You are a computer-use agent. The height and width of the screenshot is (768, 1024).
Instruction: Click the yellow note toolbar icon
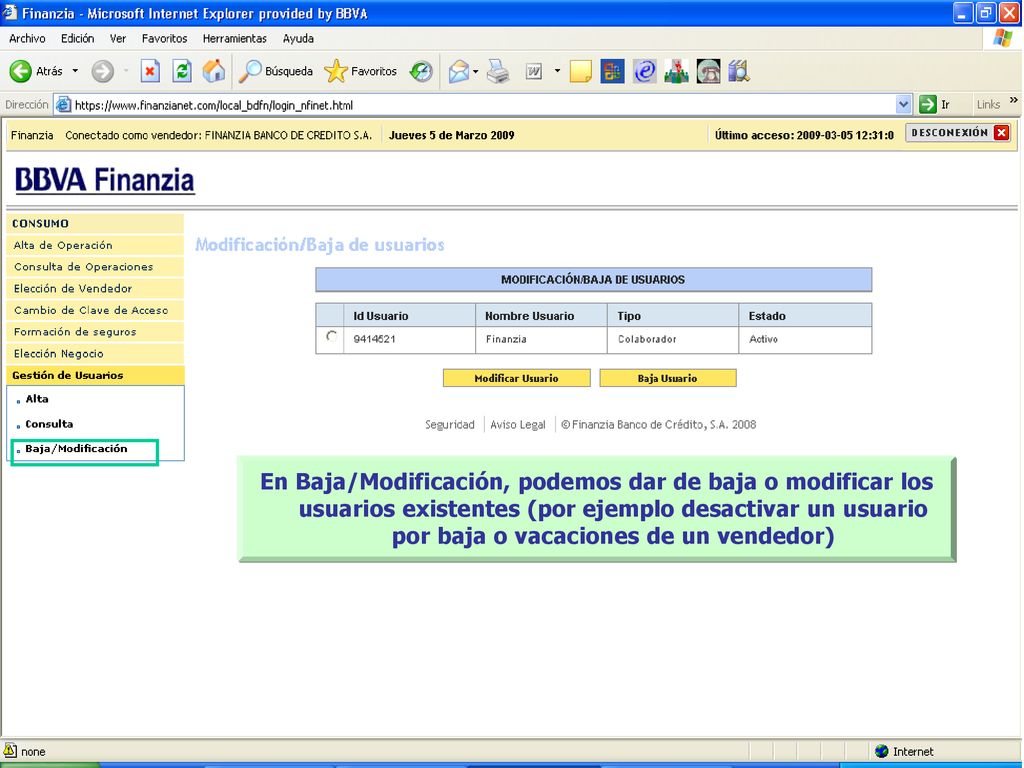click(x=581, y=71)
